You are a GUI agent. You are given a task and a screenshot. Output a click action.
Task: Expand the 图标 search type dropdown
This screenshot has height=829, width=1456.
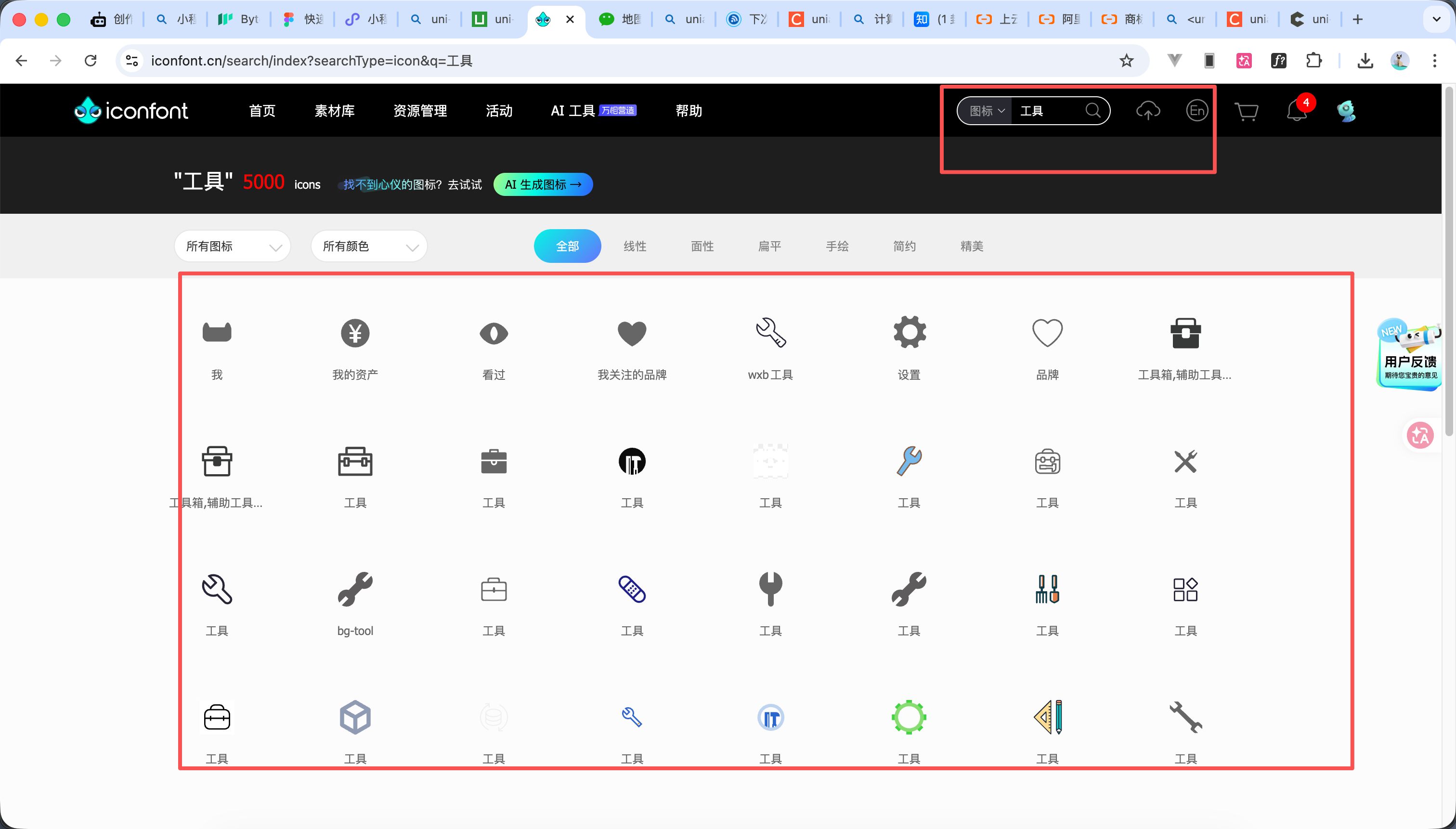pos(986,111)
